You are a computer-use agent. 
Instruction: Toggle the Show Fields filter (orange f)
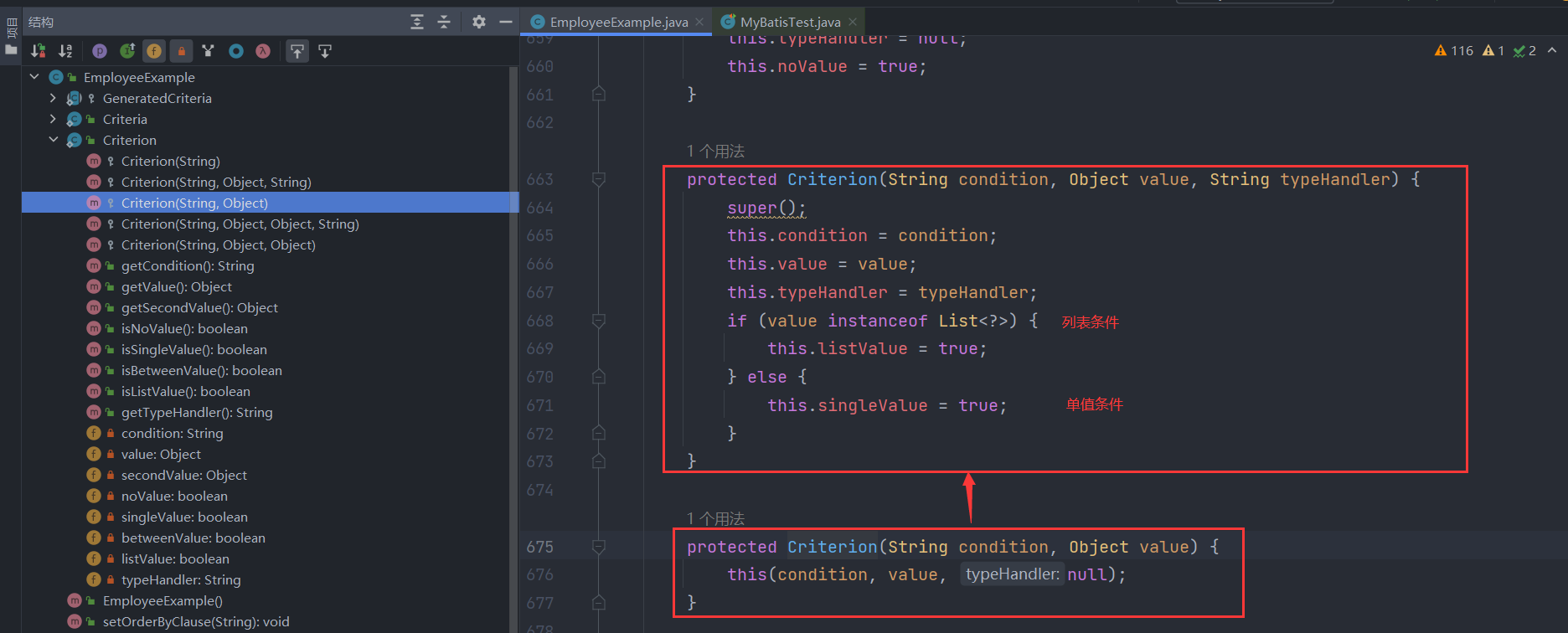tap(154, 51)
